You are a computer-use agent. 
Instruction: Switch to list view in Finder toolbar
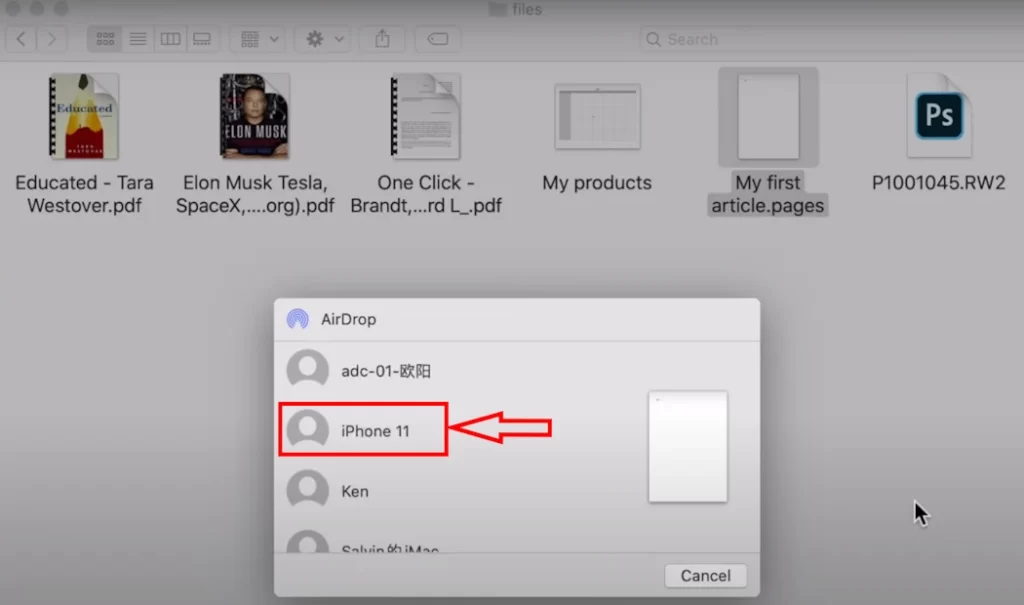[x=138, y=39]
